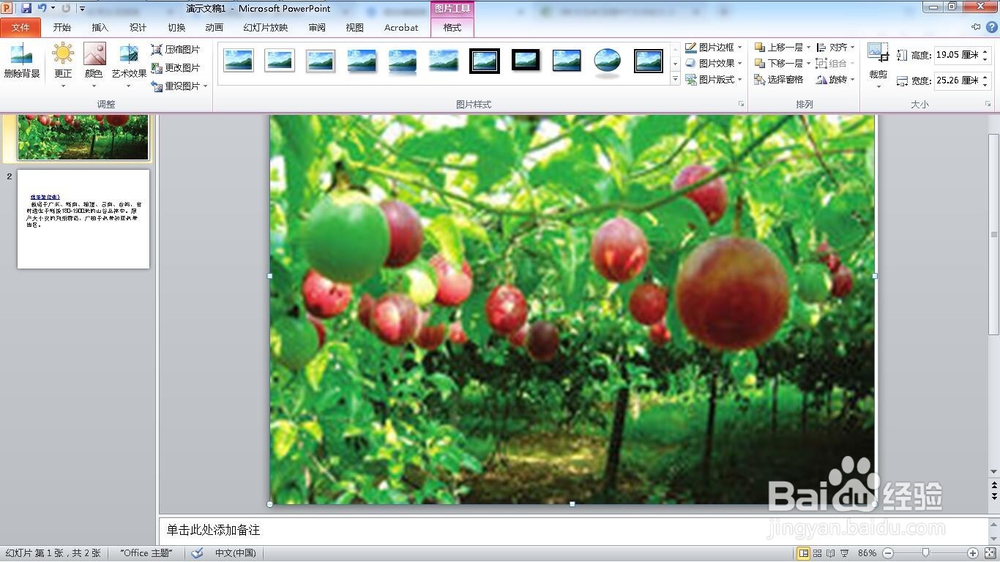Image resolution: width=1000 pixels, height=562 pixels.
Task: Switch to the Review (审阅) tab
Action: pos(317,27)
